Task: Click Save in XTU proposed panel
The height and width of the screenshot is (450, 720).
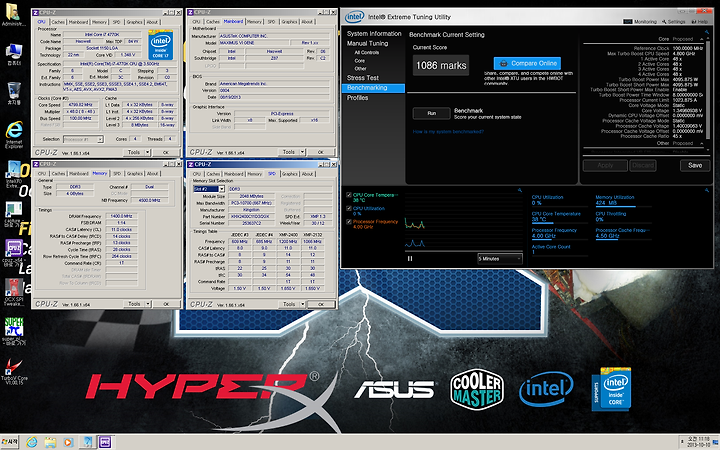Action: pos(695,165)
